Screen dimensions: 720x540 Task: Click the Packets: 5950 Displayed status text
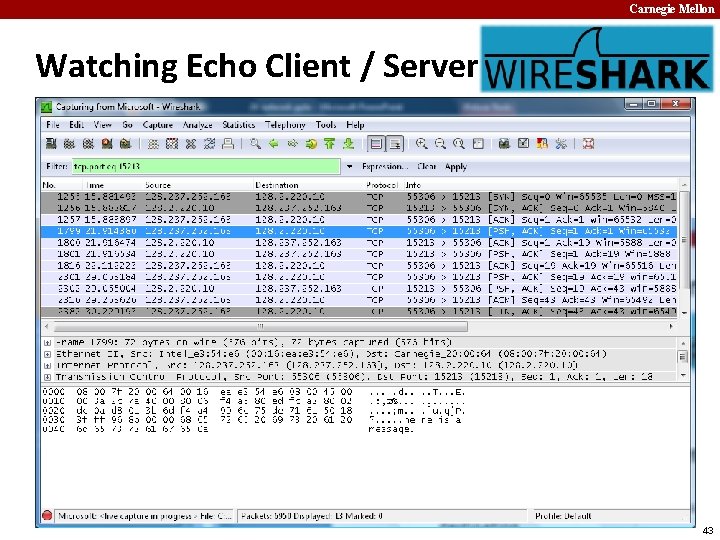(311, 516)
